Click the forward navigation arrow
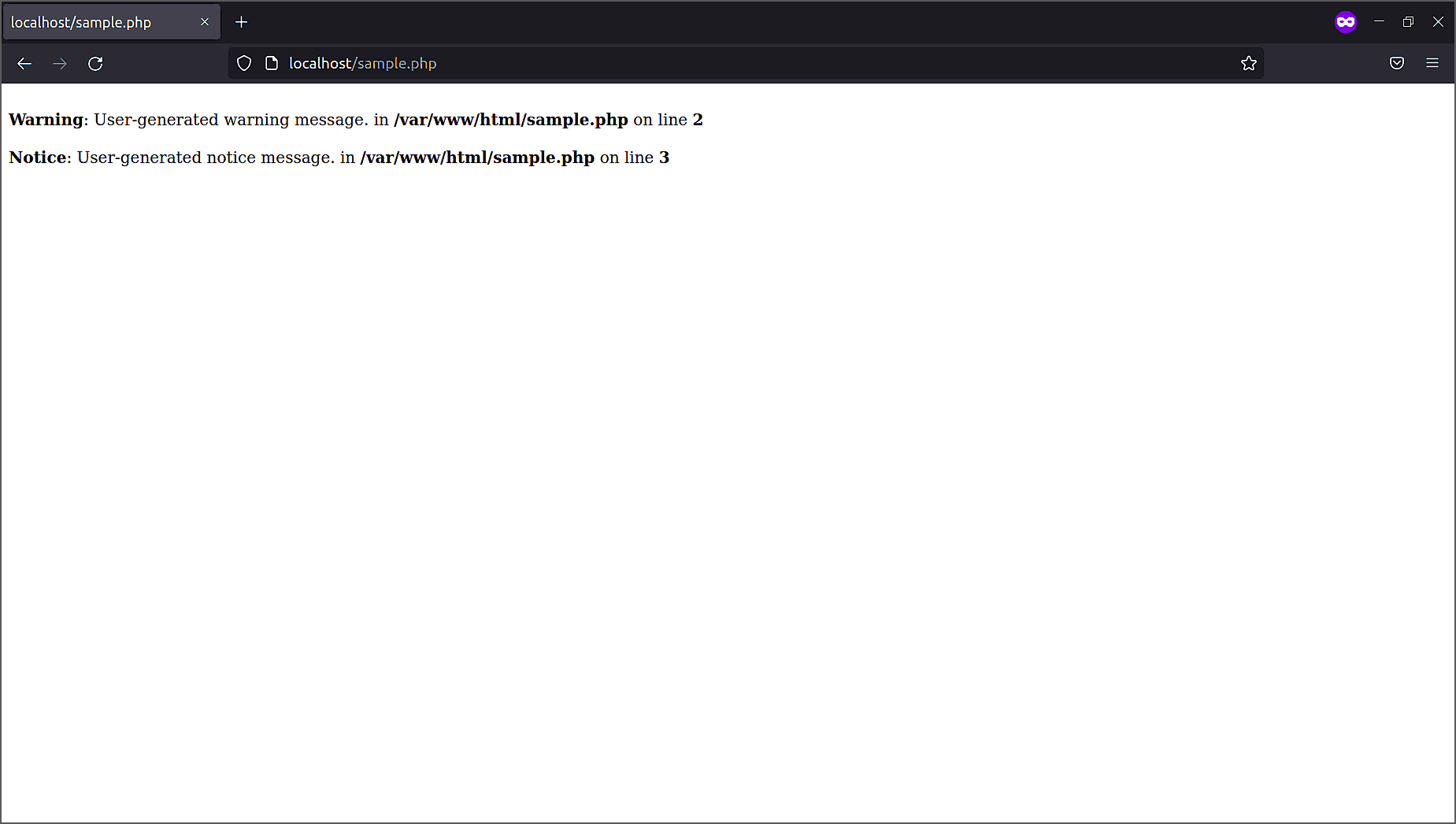This screenshot has width=1456, height=824. point(60,63)
